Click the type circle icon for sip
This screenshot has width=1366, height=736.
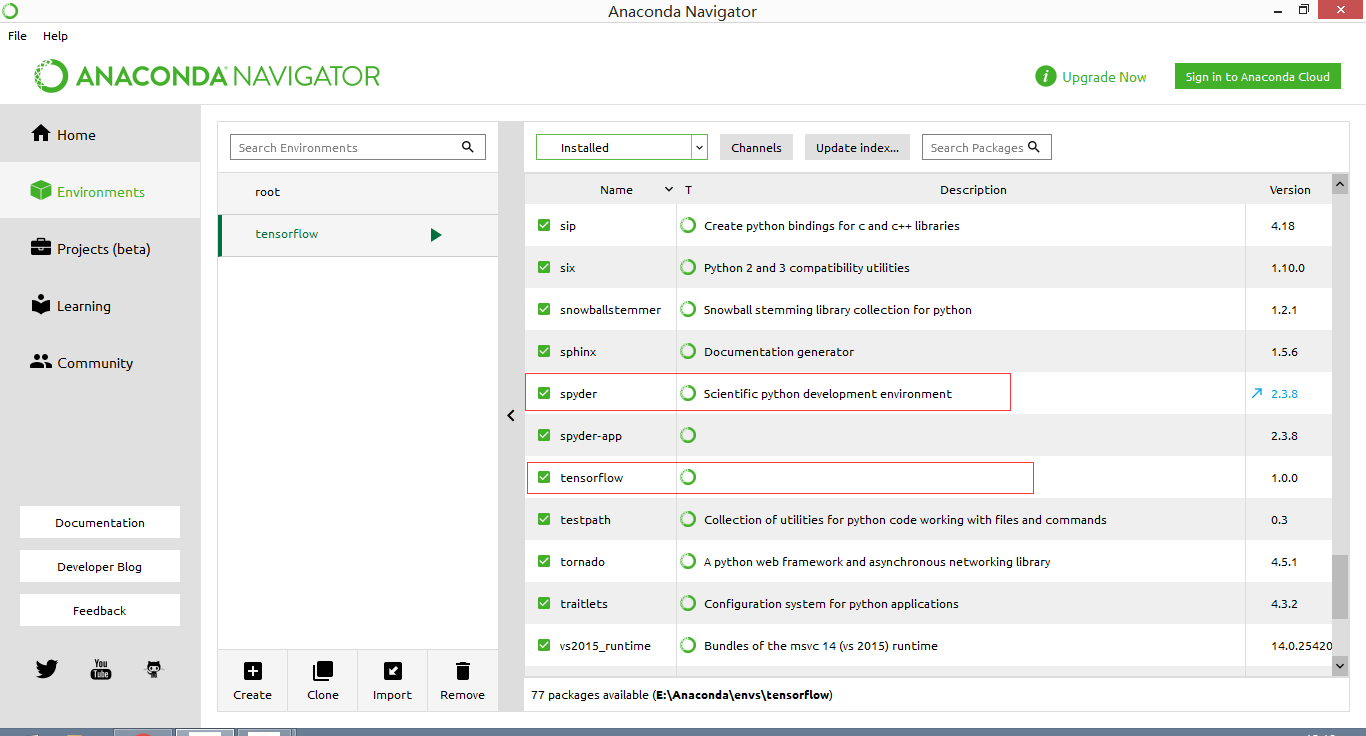[x=688, y=225]
